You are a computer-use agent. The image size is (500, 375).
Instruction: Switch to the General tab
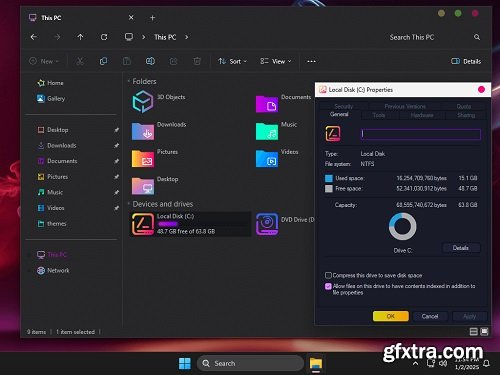pyautogui.click(x=339, y=114)
